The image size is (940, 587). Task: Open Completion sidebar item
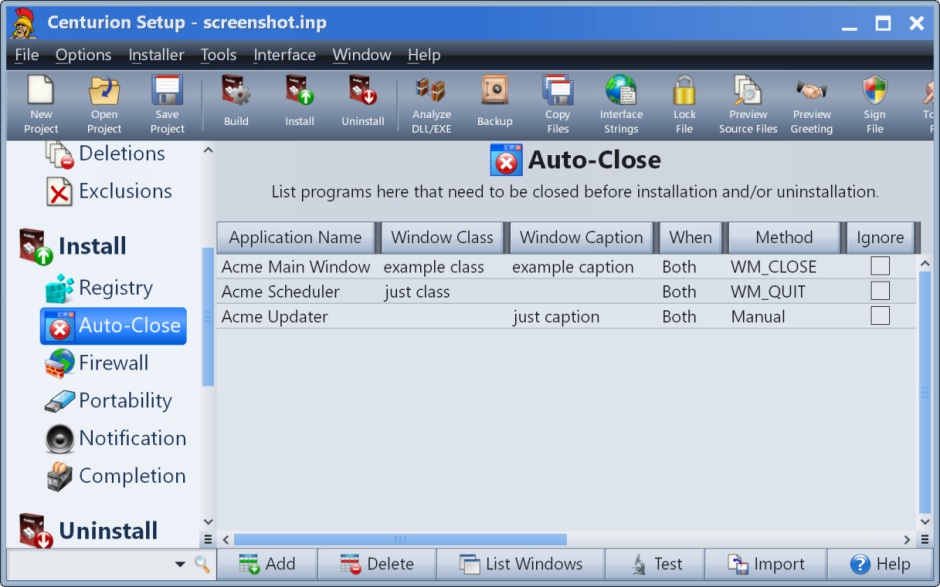click(x=116, y=476)
